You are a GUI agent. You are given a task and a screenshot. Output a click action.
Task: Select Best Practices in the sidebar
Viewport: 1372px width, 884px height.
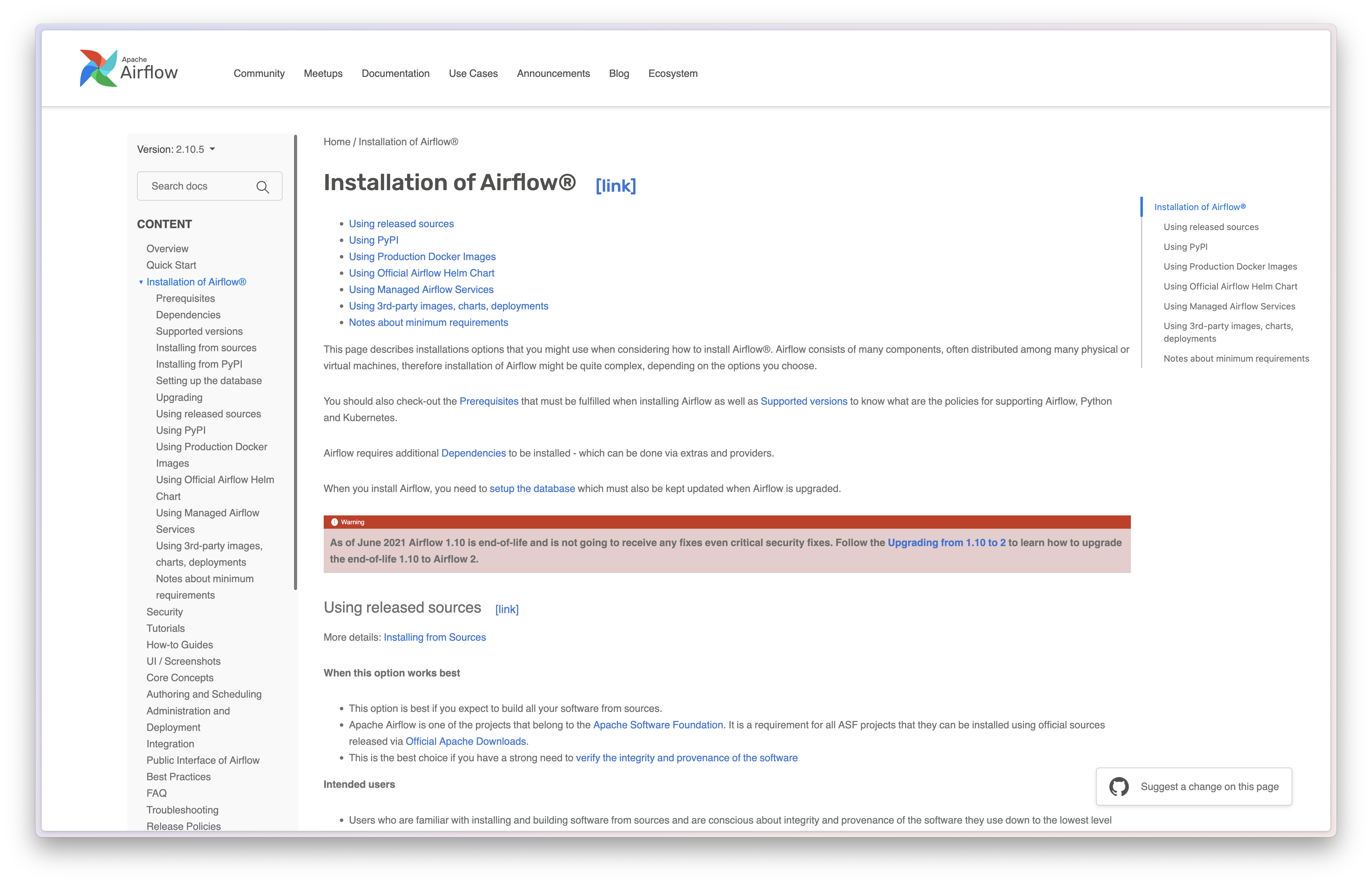[178, 777]
